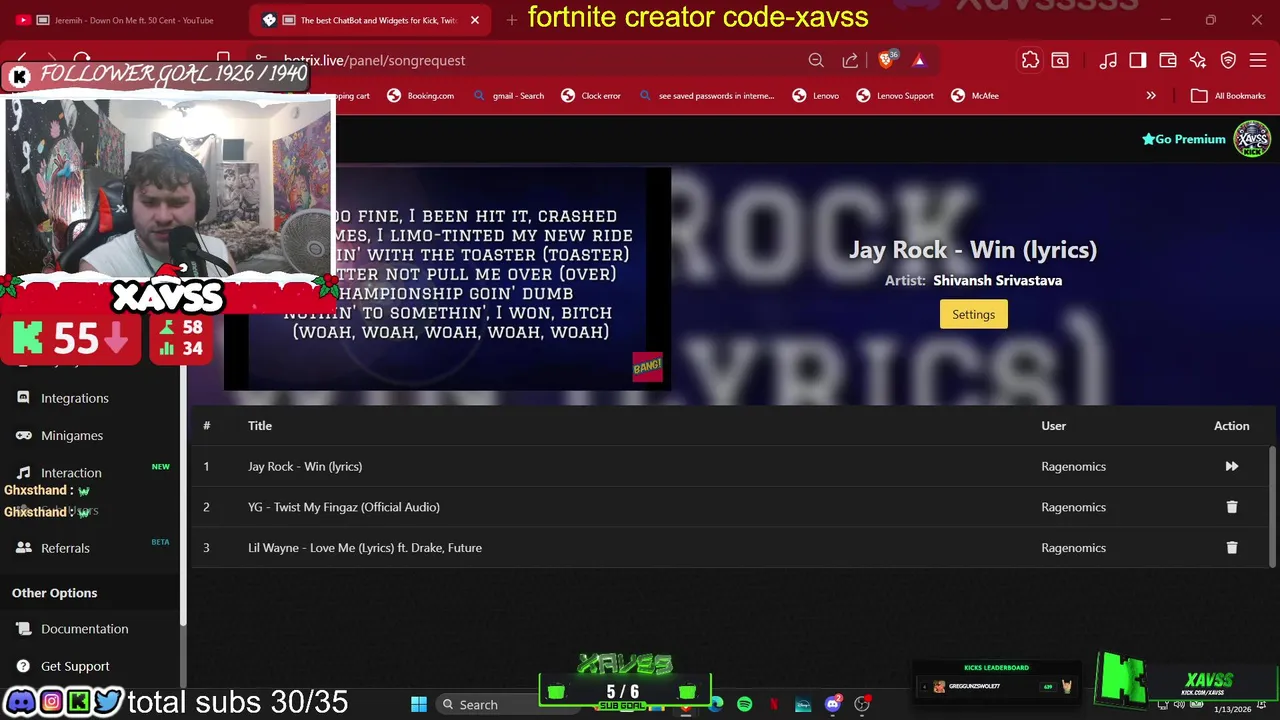Click the Minigames gamepad icon
1280x720 pixels.
click(x=23, y=435)
